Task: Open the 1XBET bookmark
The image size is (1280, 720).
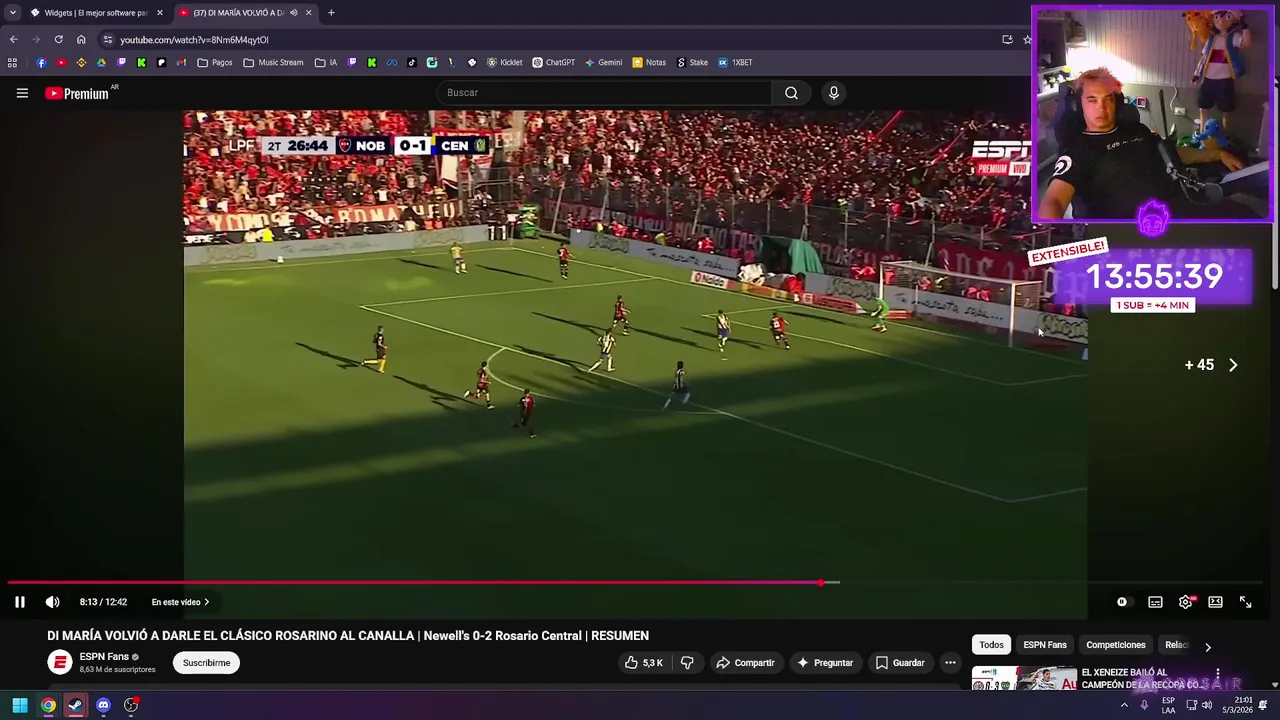Action: [735, 62]
